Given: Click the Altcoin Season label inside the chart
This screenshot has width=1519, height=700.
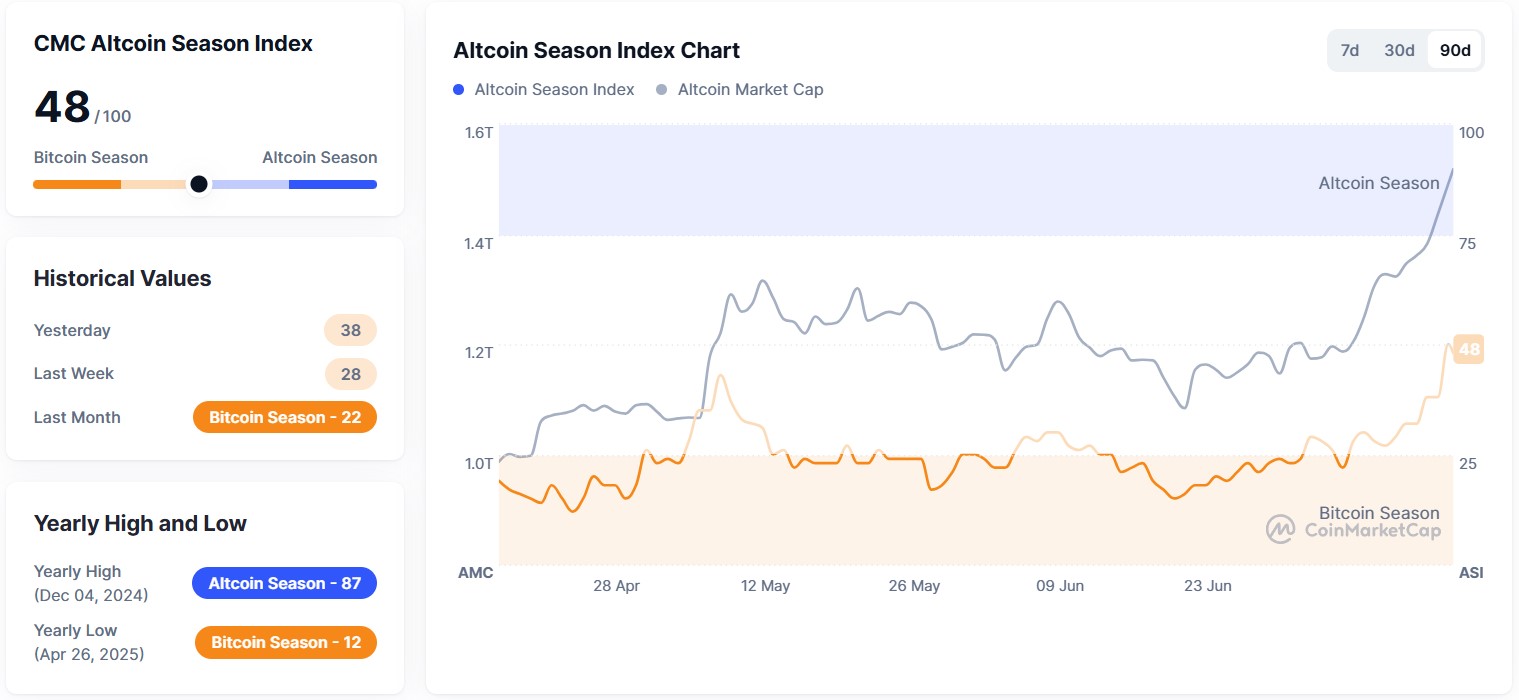Looking at the screenshot, I should click(1379, 183).
